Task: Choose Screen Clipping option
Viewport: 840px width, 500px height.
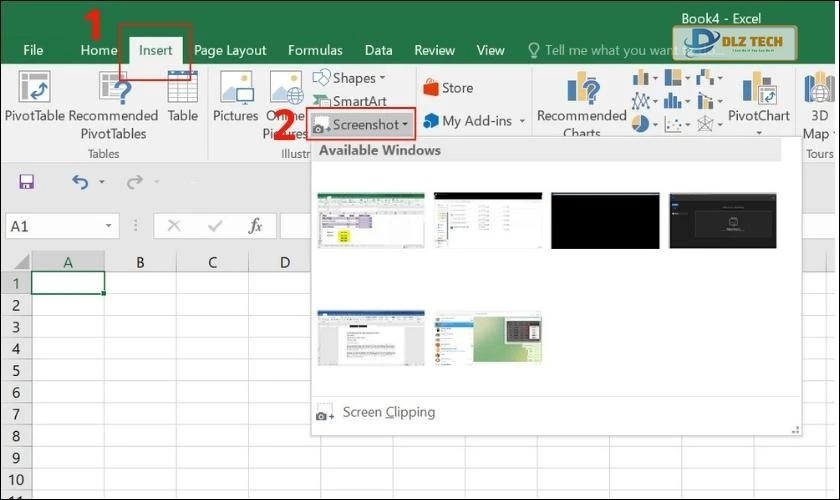Action: (x=388, y=412)
